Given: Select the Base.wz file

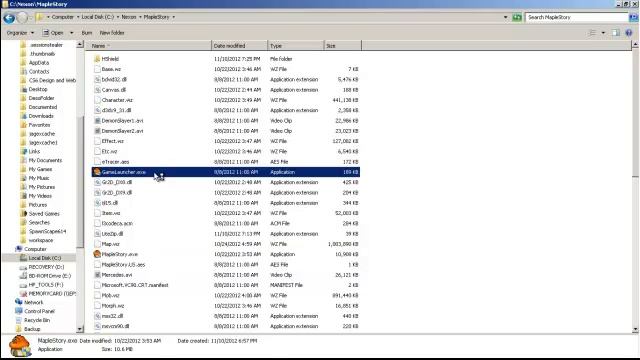Looking at the screenshot, I should (x=111, y=69).
